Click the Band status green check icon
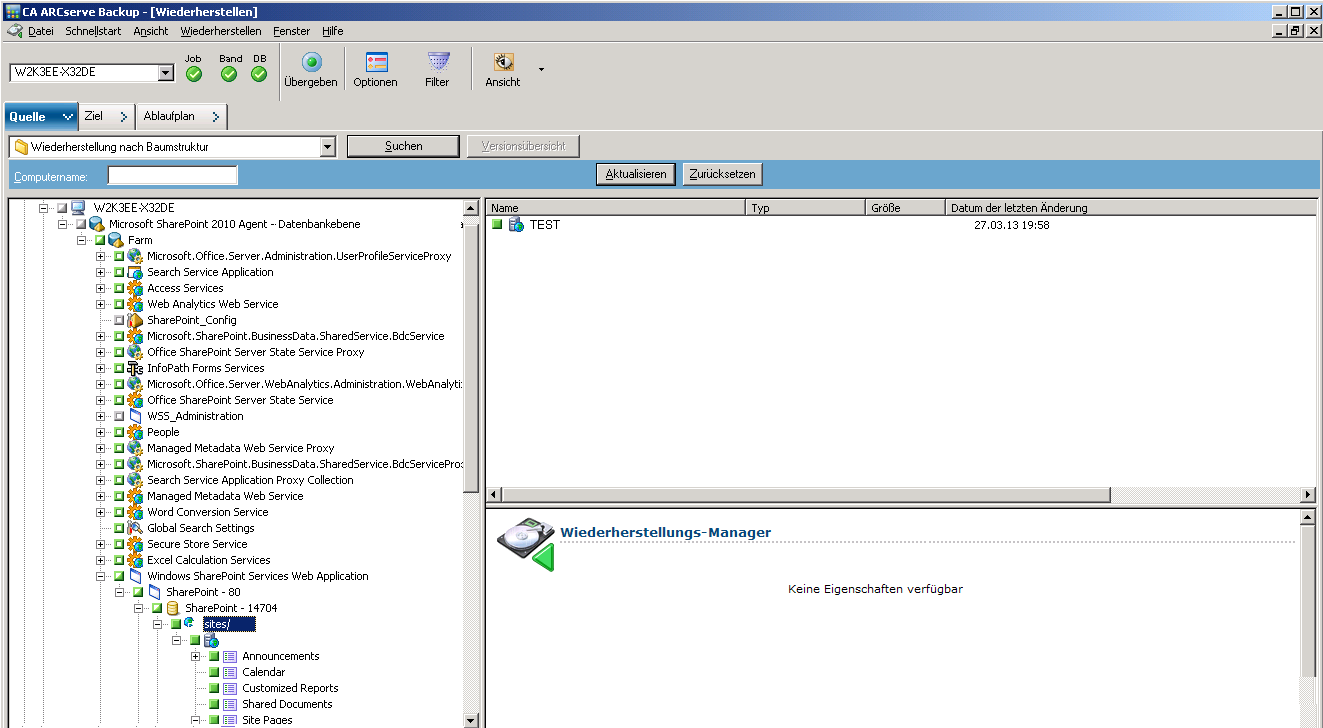This screenshot has height=728, width=1323. [229, 74]
